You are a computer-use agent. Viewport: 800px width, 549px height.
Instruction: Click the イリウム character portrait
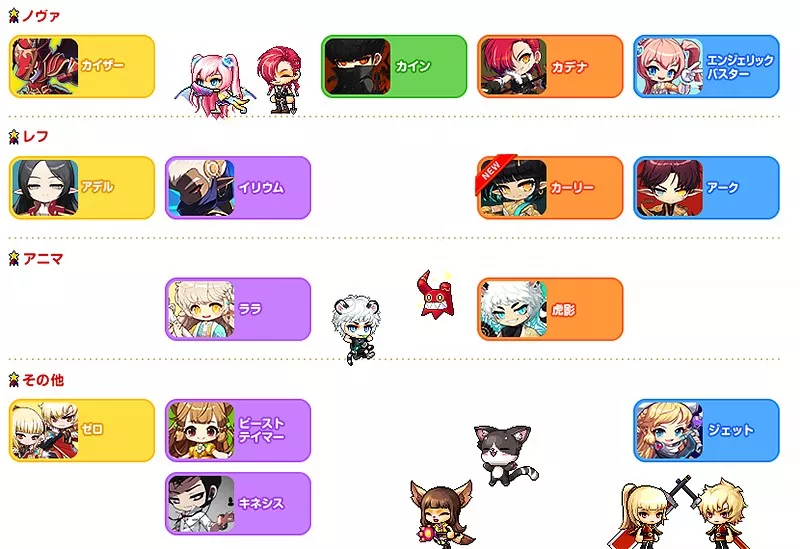tap(201, 188)
